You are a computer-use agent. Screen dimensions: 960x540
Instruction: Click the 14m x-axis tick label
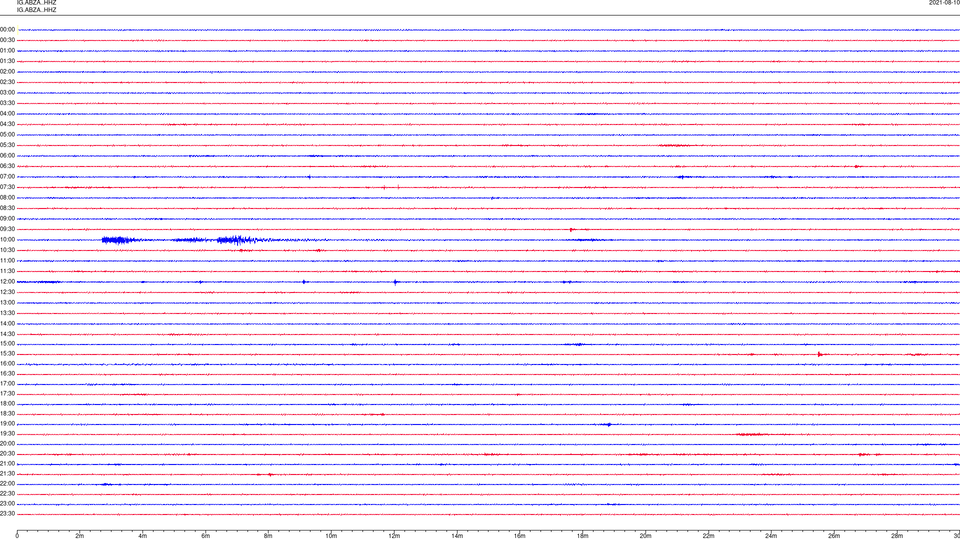point(457,536)
